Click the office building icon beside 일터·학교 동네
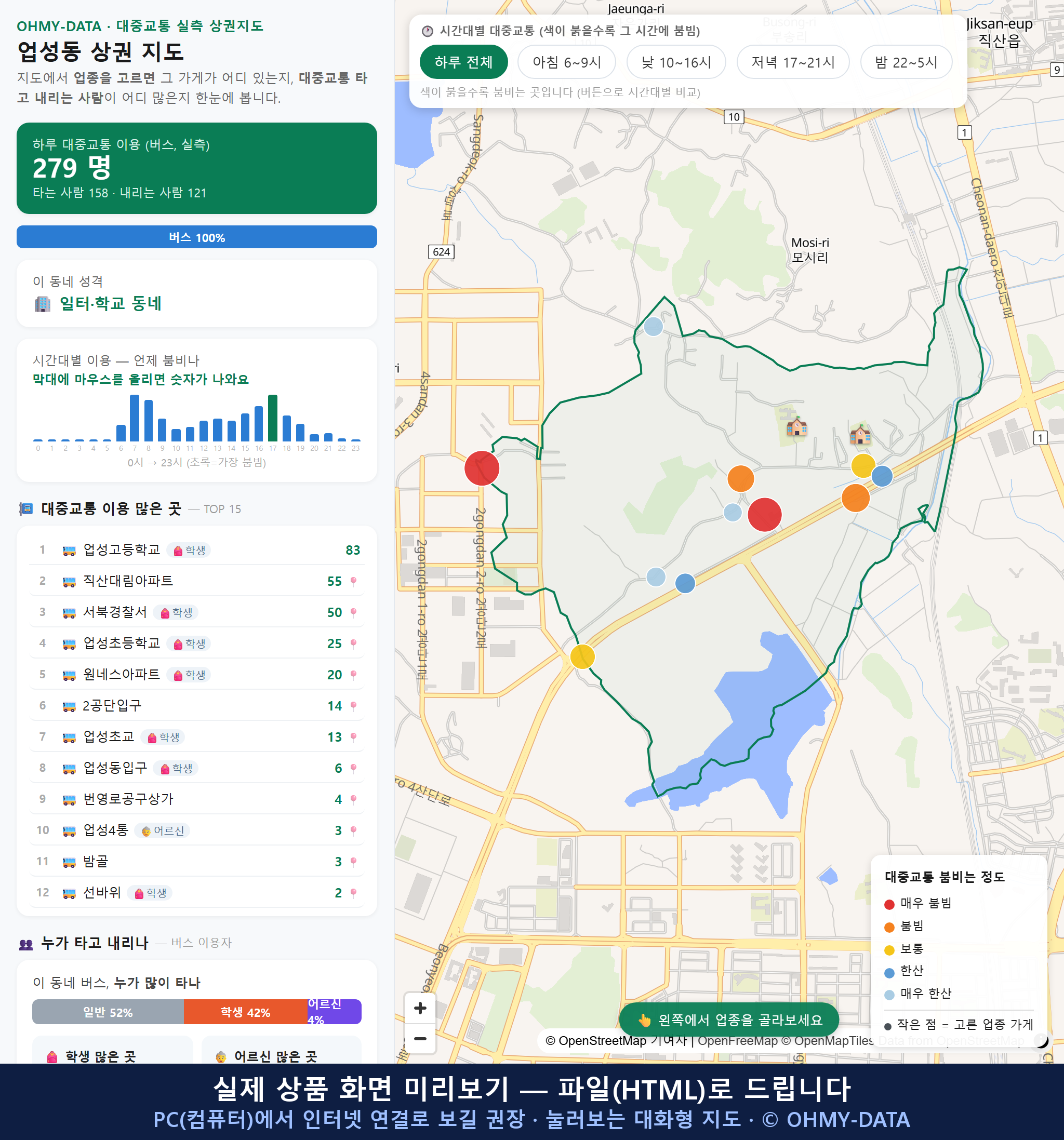1064x1140 pixels. 43,304
